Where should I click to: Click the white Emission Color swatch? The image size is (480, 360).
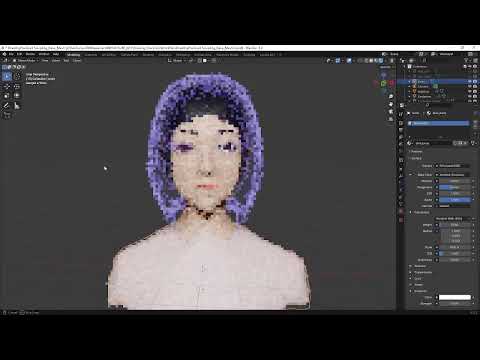(455, 297)
